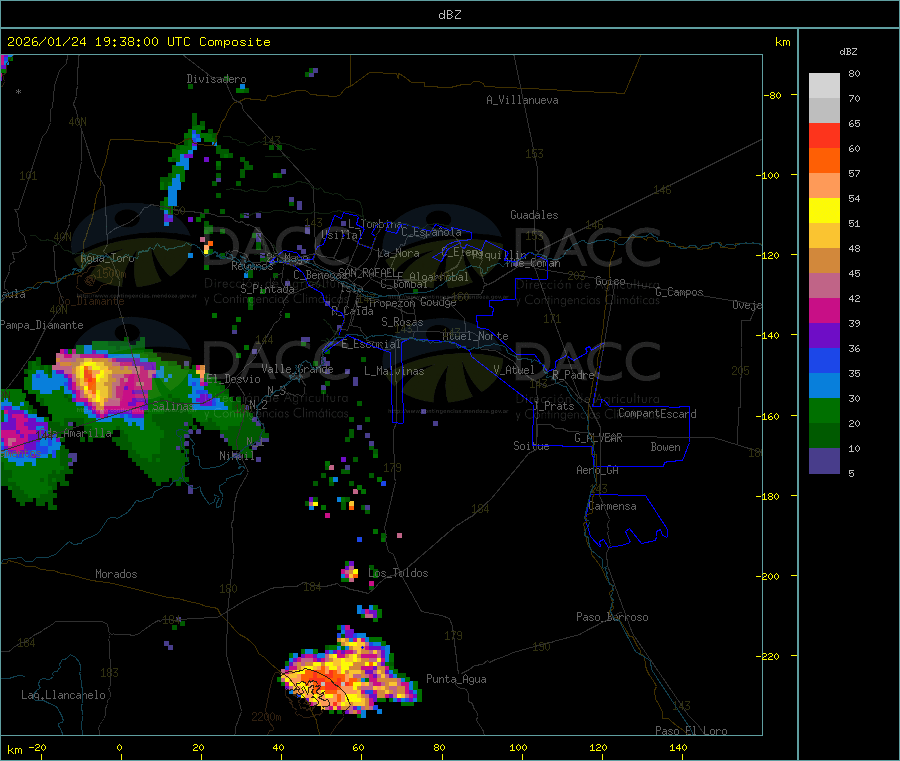Click the Carmensa place label
Image resolution: width=900 pixels, height=761 pixels.
tap(612, 506)
